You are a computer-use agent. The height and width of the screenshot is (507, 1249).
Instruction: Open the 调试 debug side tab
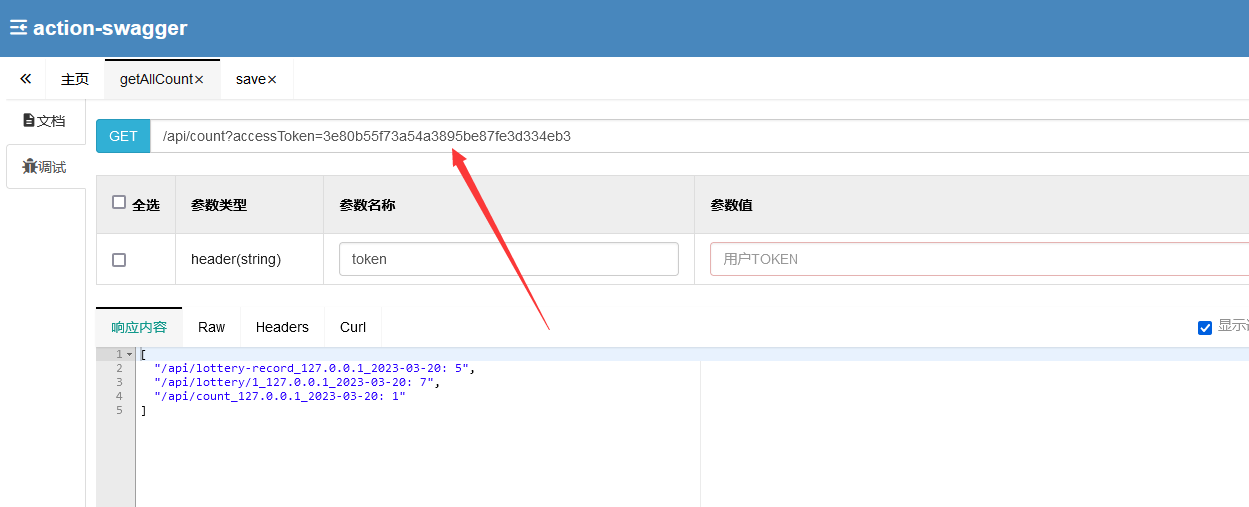click(x=44, y=167)
